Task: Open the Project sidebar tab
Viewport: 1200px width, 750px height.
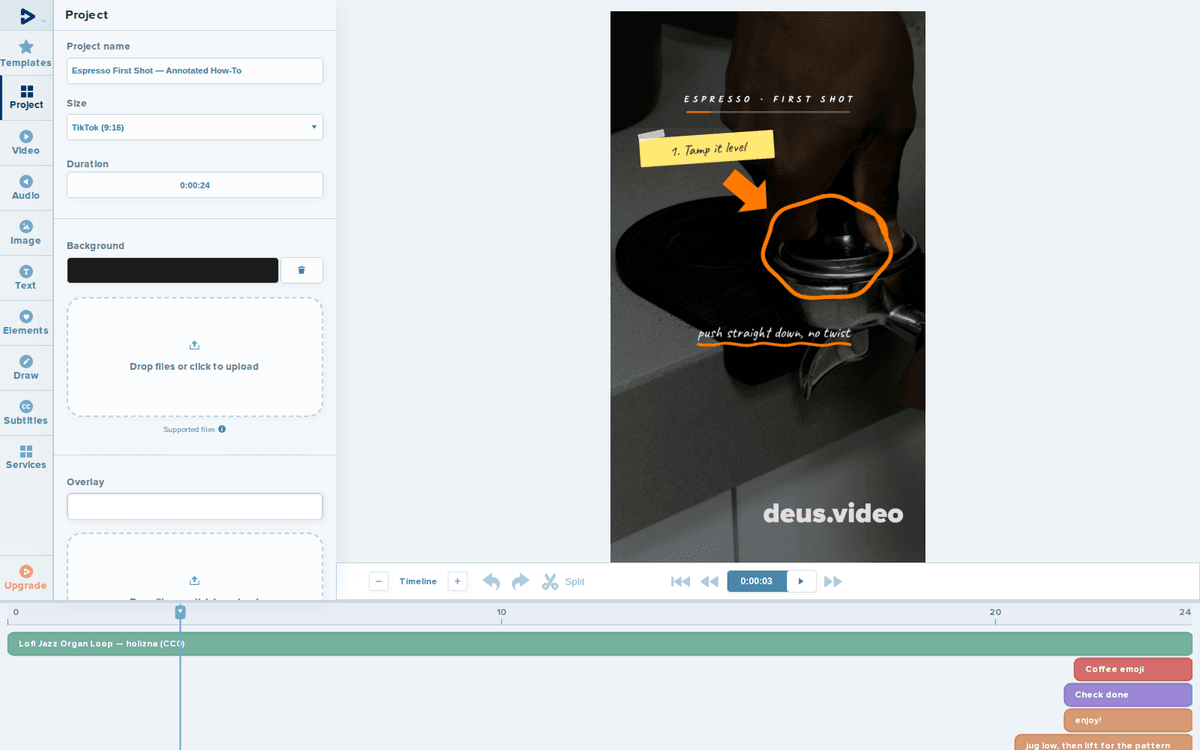Action: tap(26, 97)
